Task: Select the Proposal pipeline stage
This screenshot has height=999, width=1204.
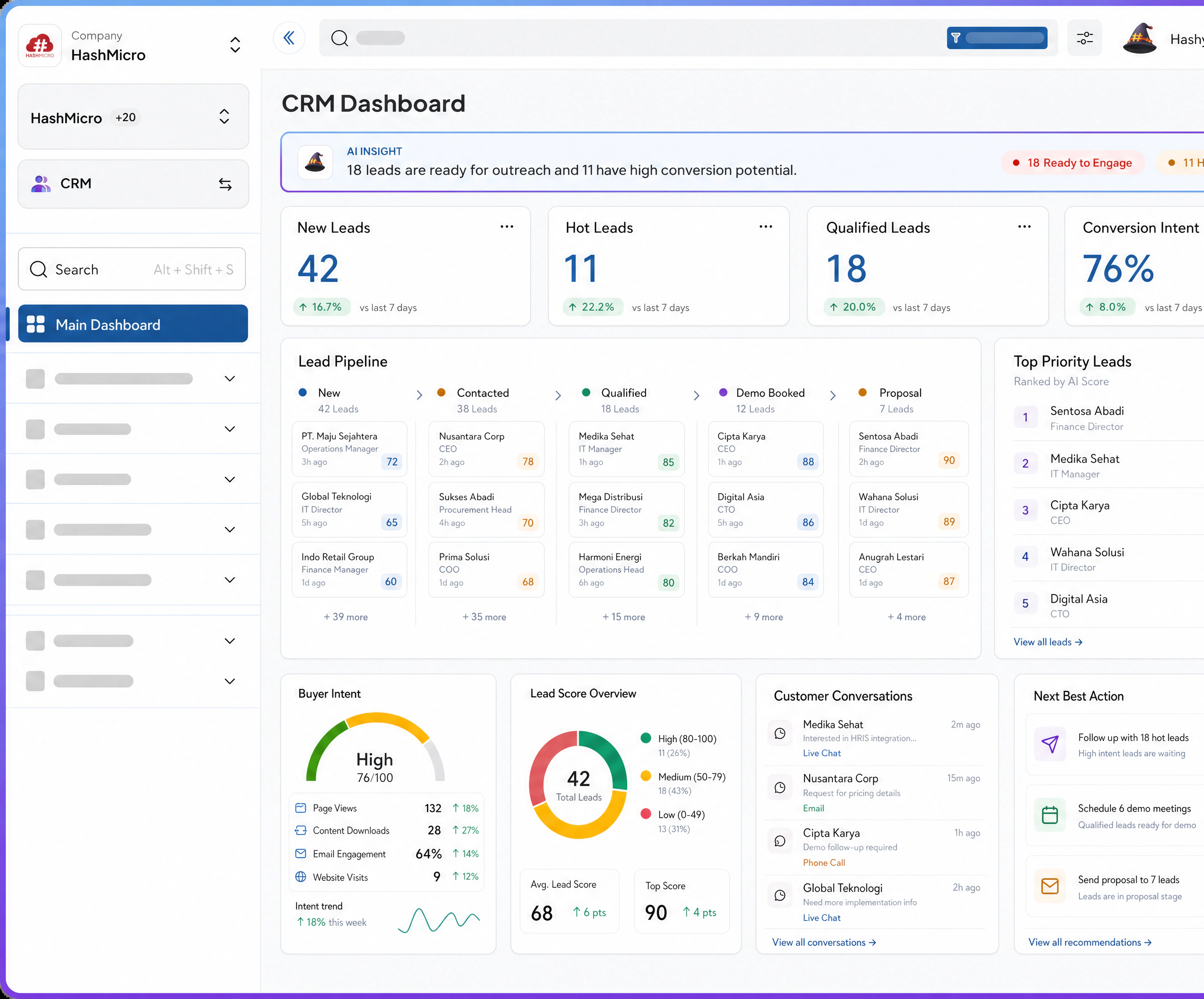Action: coord(900,393)
